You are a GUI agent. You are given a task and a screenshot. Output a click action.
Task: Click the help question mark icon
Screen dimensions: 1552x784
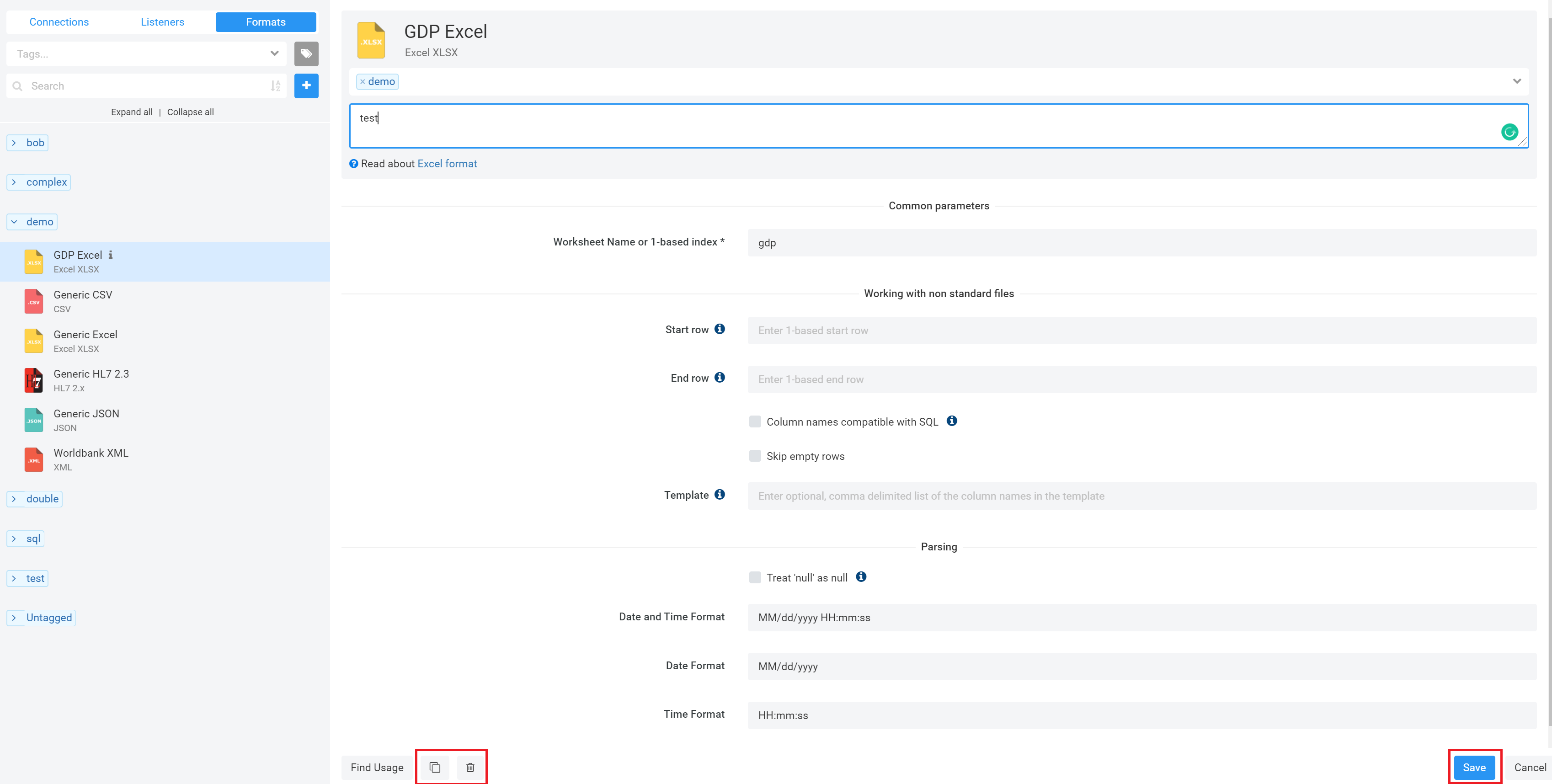[x=354, y=164]
